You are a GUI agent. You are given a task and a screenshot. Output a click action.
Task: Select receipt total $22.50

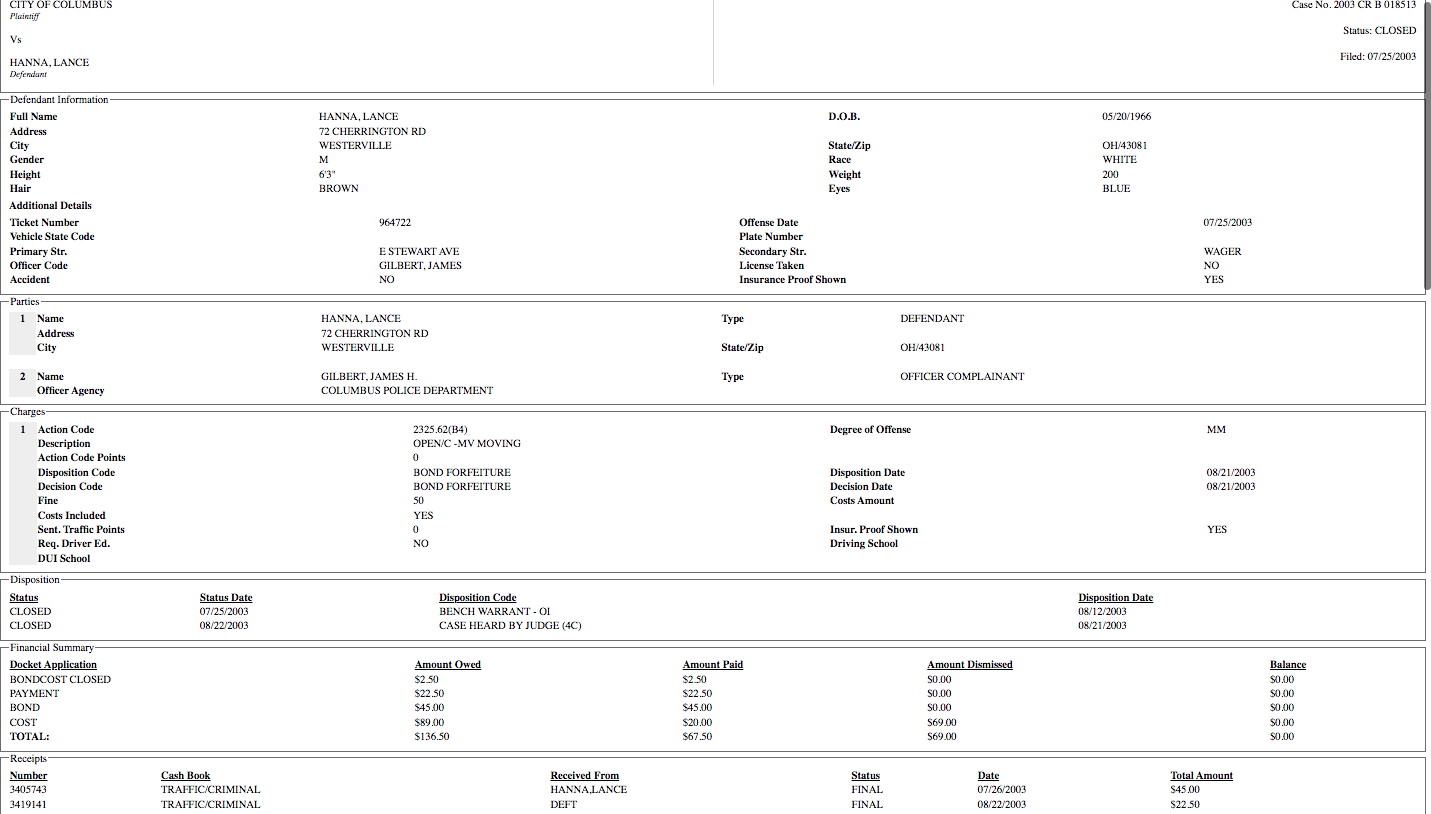point(1186,805)
